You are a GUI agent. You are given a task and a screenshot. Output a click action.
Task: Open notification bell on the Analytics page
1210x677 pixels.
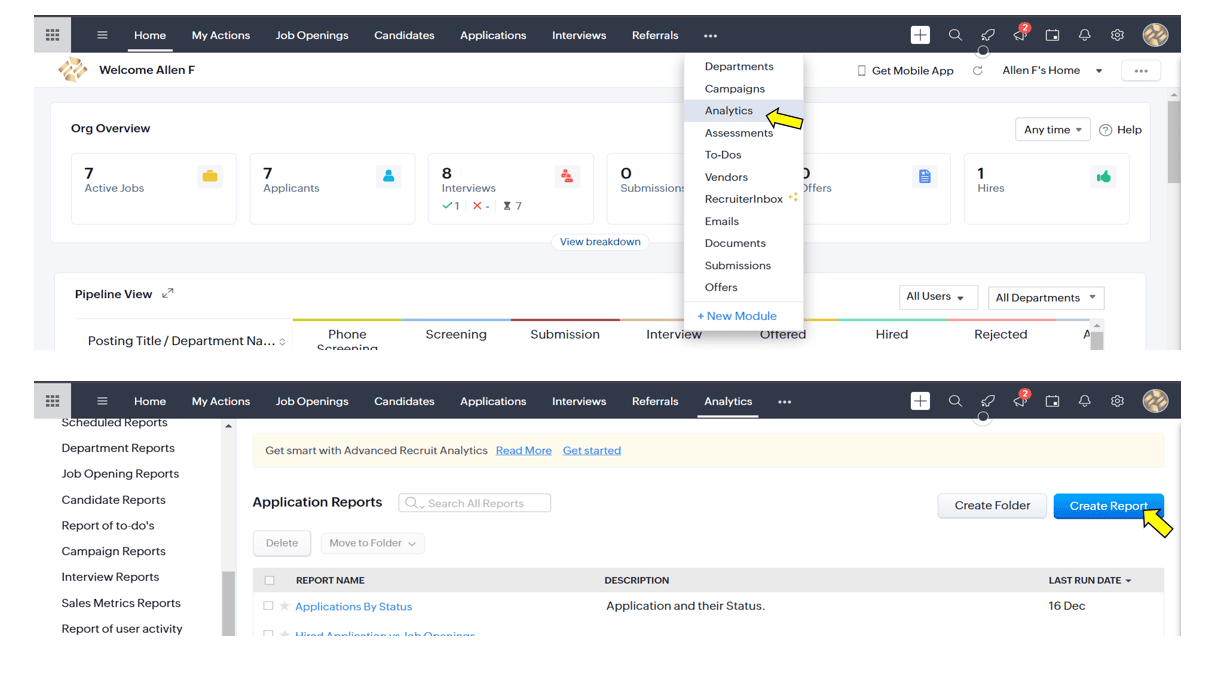(x=1085, y=401)
